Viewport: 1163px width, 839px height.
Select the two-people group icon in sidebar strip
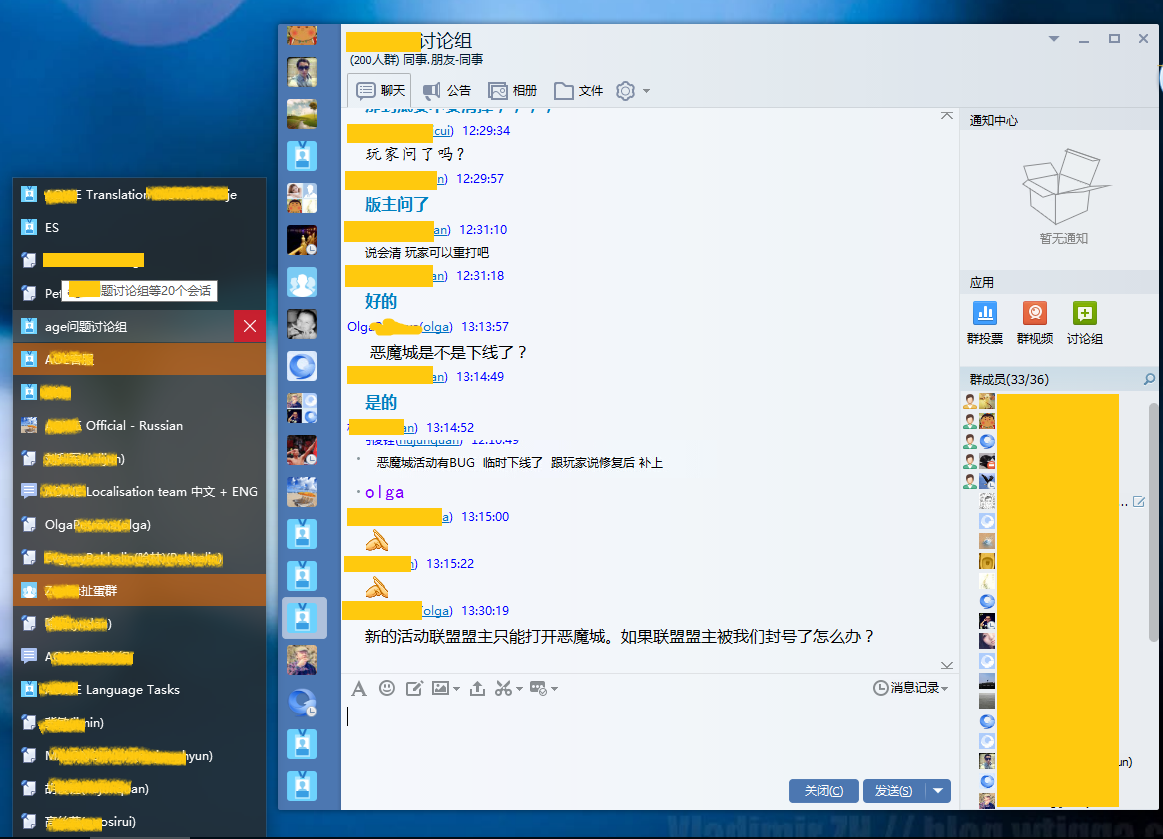(x=302, y=282)
